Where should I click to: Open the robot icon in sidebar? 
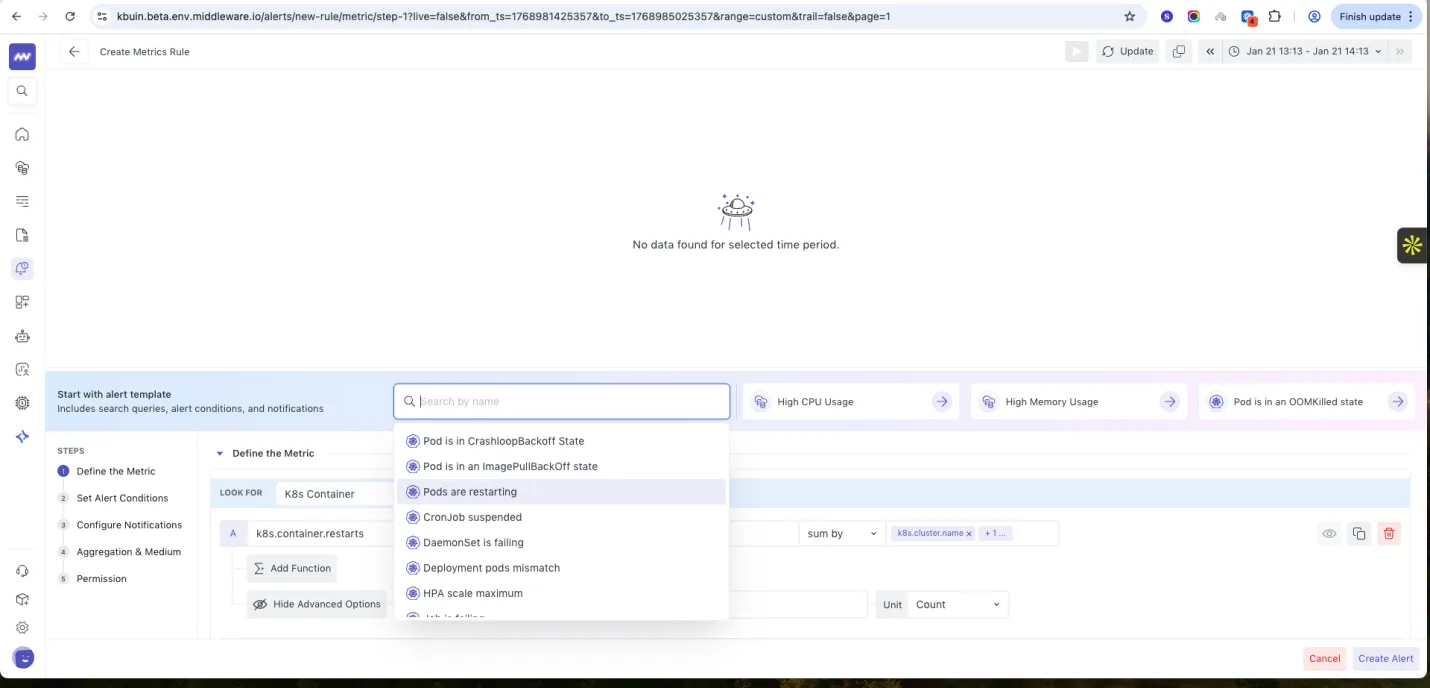22,336
